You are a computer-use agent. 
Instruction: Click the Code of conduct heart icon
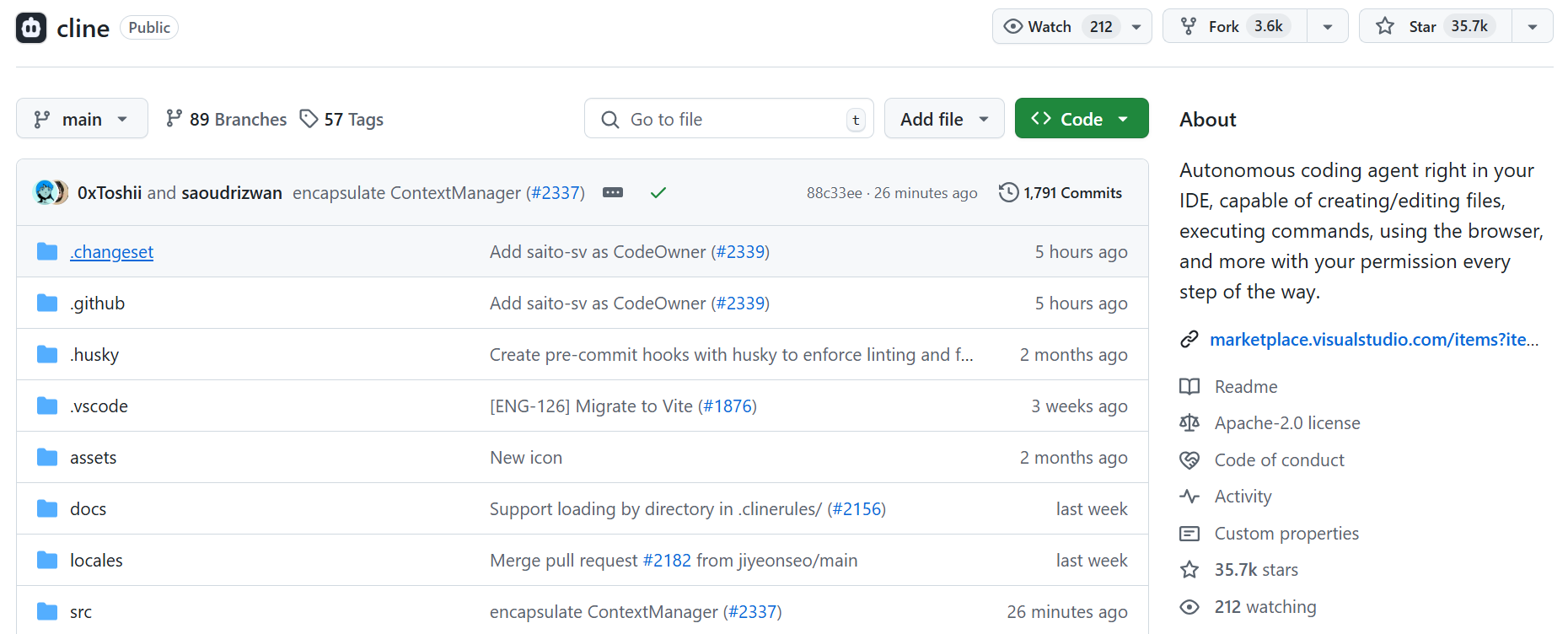coord(1189,460)
